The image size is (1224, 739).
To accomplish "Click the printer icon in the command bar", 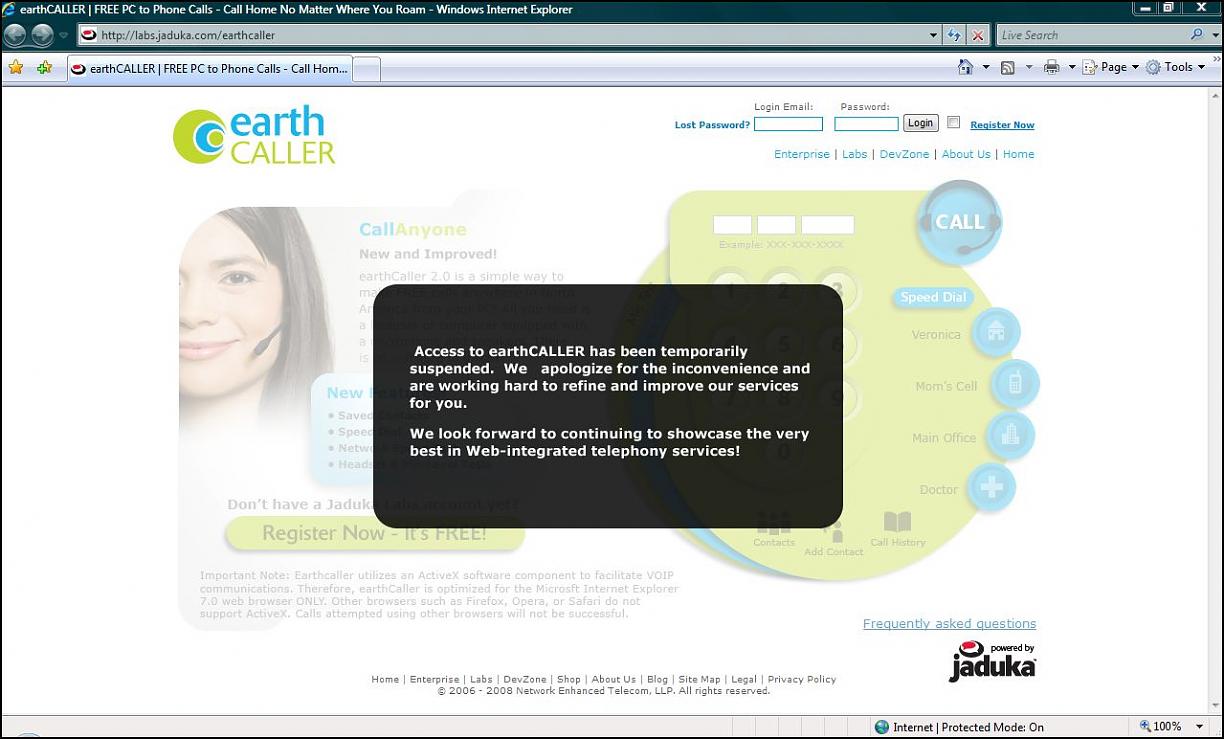I will 1051,67.
